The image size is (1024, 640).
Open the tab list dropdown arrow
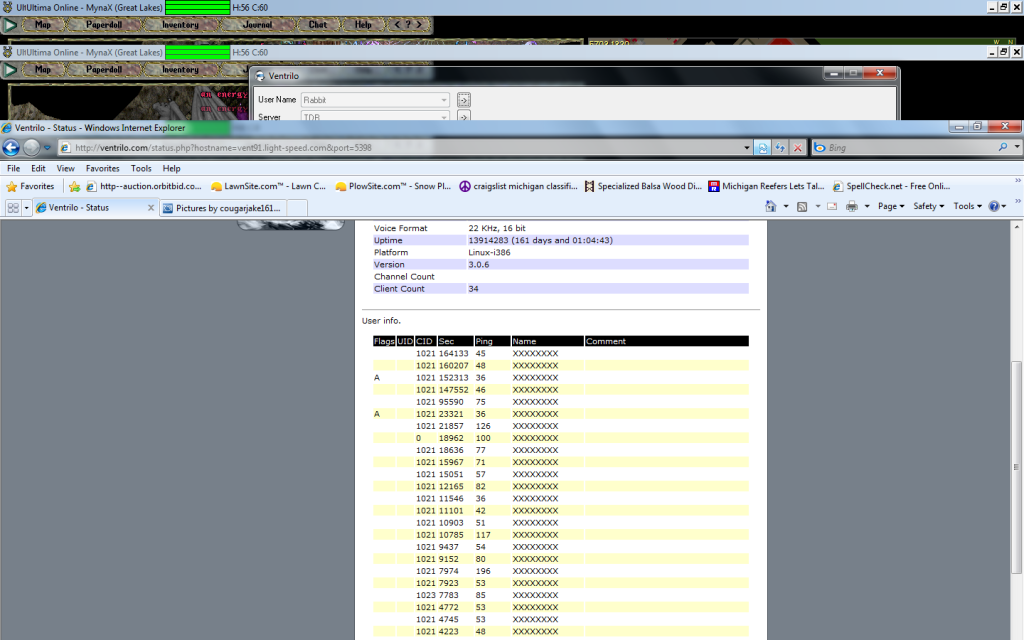coord(26,208)
